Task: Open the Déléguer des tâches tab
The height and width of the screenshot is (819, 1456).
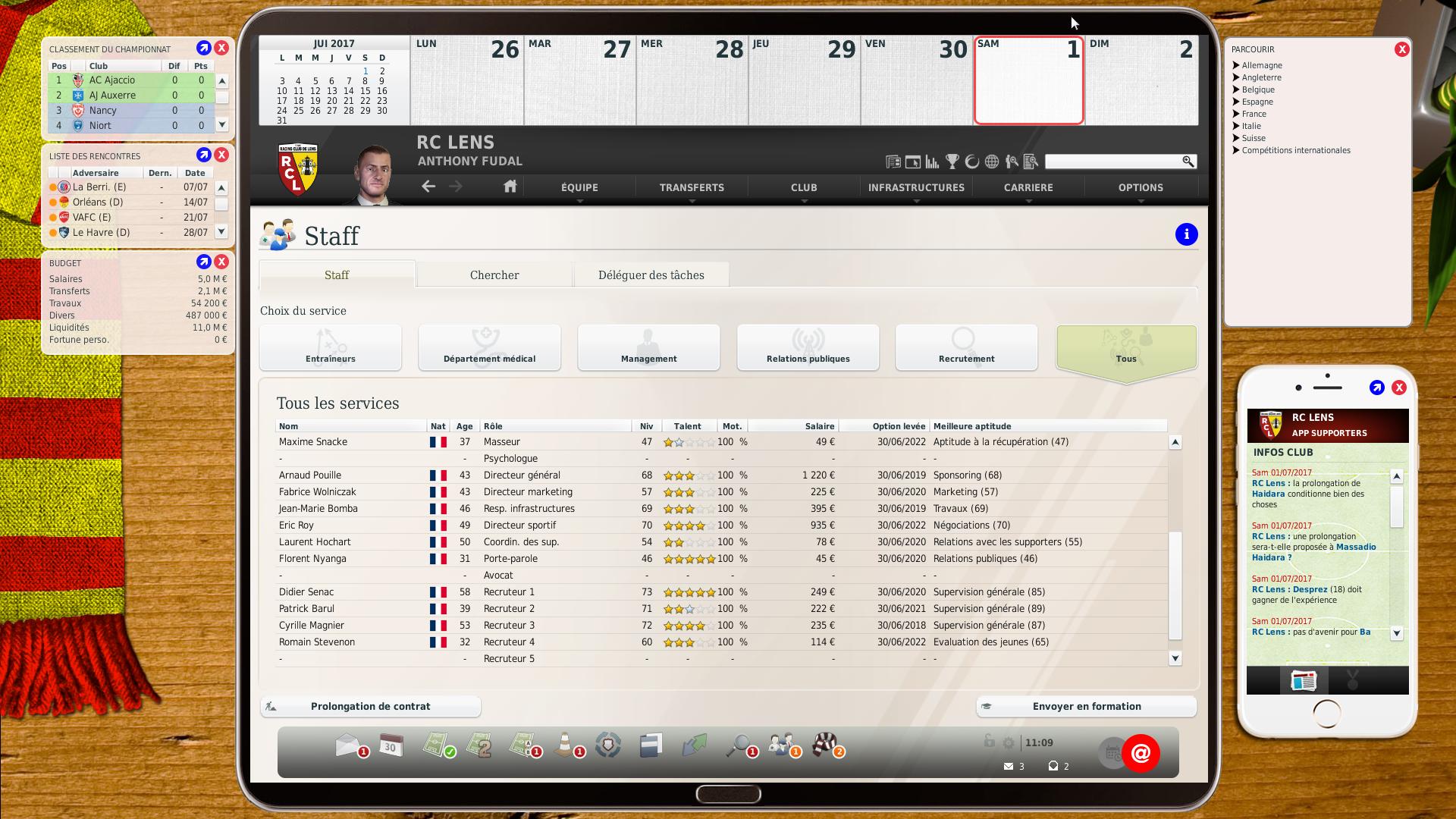Action: [651, 275]
